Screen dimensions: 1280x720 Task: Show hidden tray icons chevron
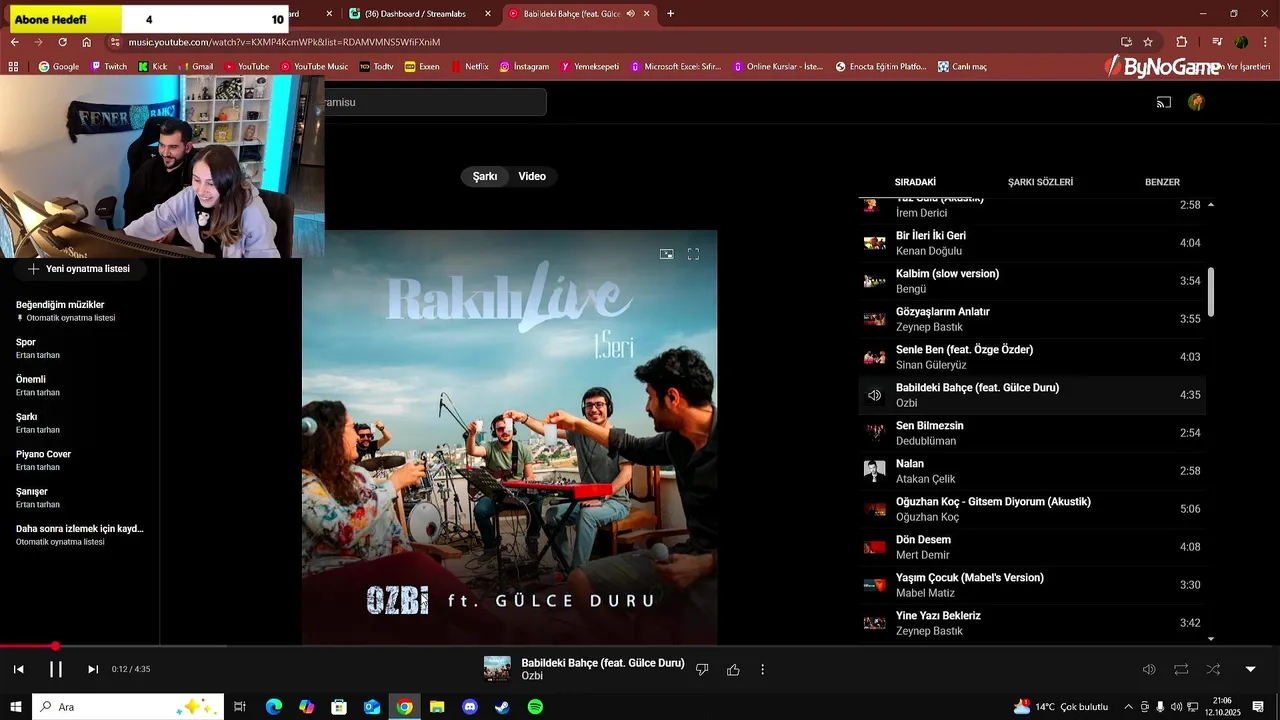pyautogui.click(x=1129, y=707)
